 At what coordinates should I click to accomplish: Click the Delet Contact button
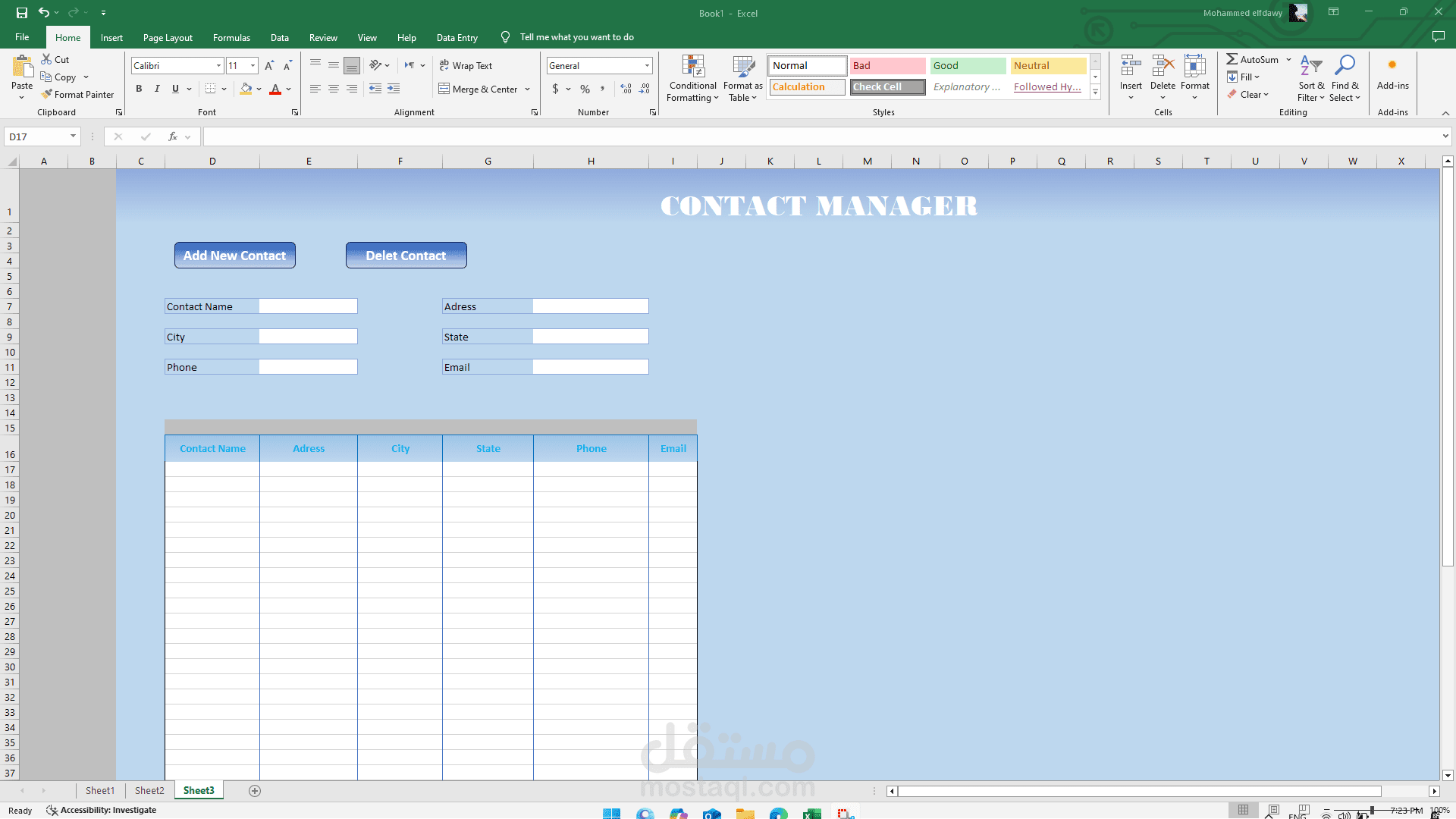[x=406, y=256]
